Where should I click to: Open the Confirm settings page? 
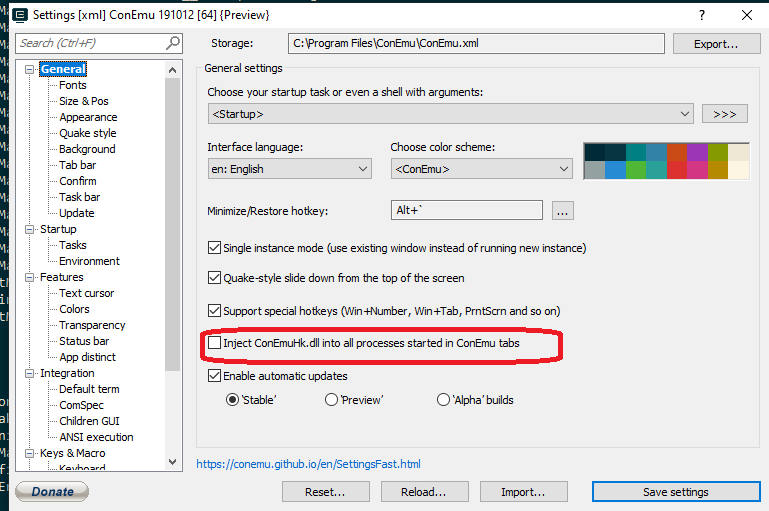pos(77,181)
